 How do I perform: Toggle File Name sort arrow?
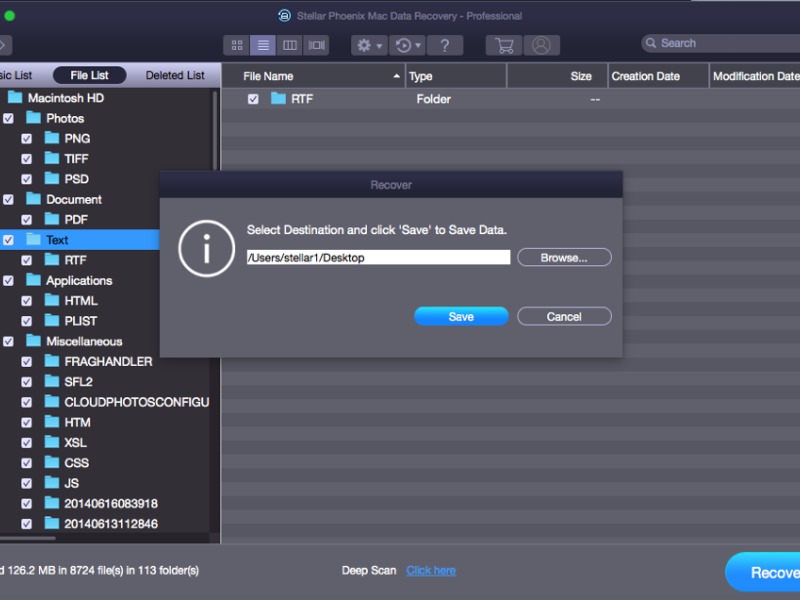click(396, 76)
